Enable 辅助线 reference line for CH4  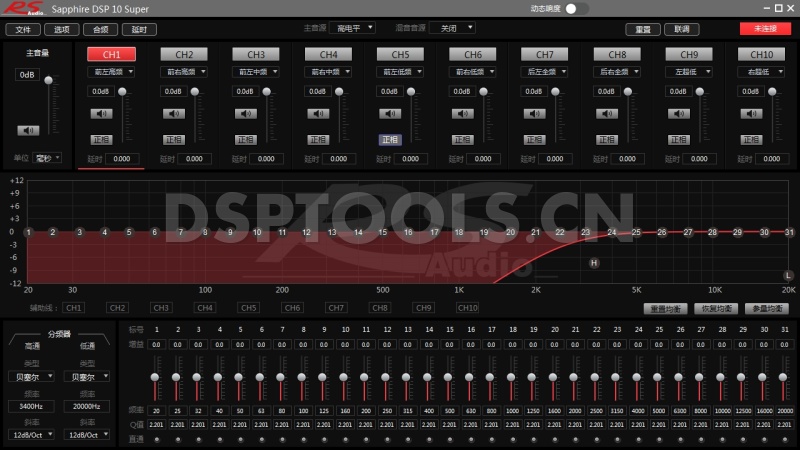[205, 308]
